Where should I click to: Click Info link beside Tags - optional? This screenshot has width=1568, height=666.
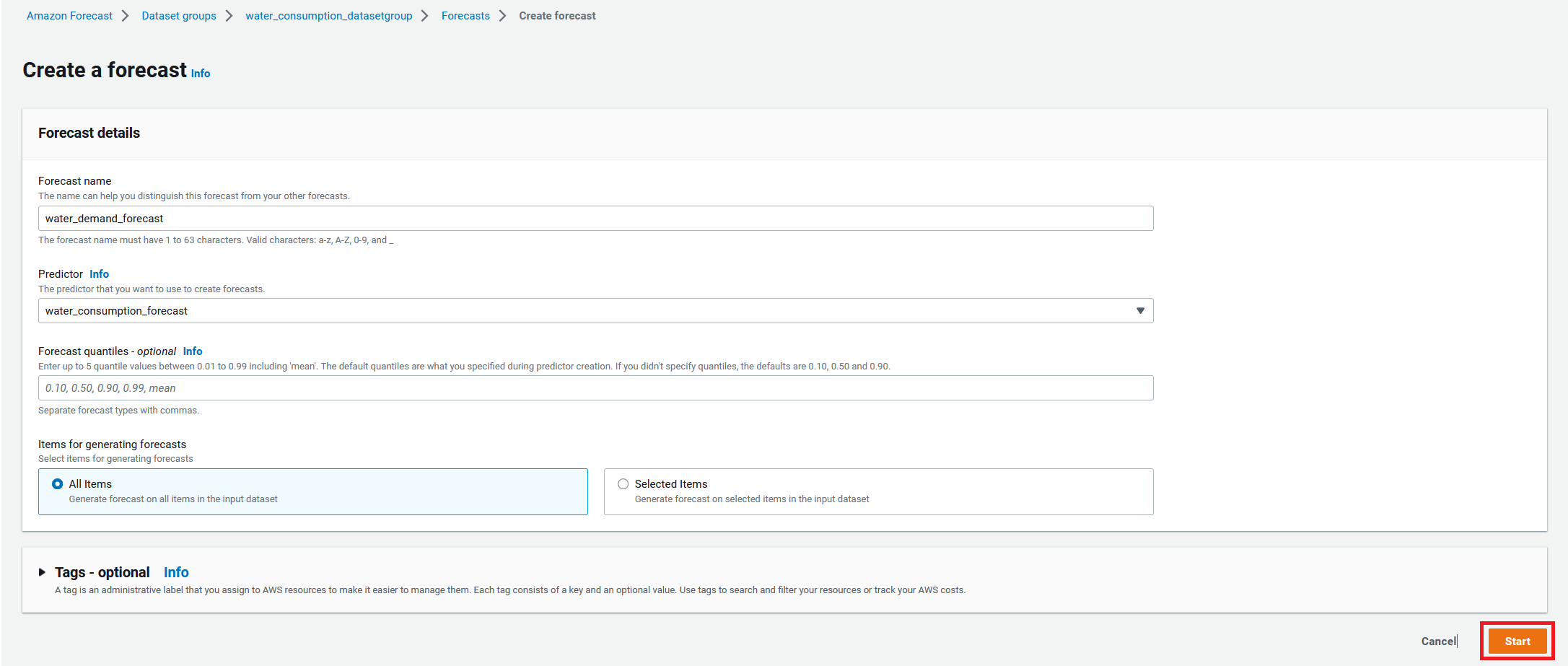click(x=176, y=572)
